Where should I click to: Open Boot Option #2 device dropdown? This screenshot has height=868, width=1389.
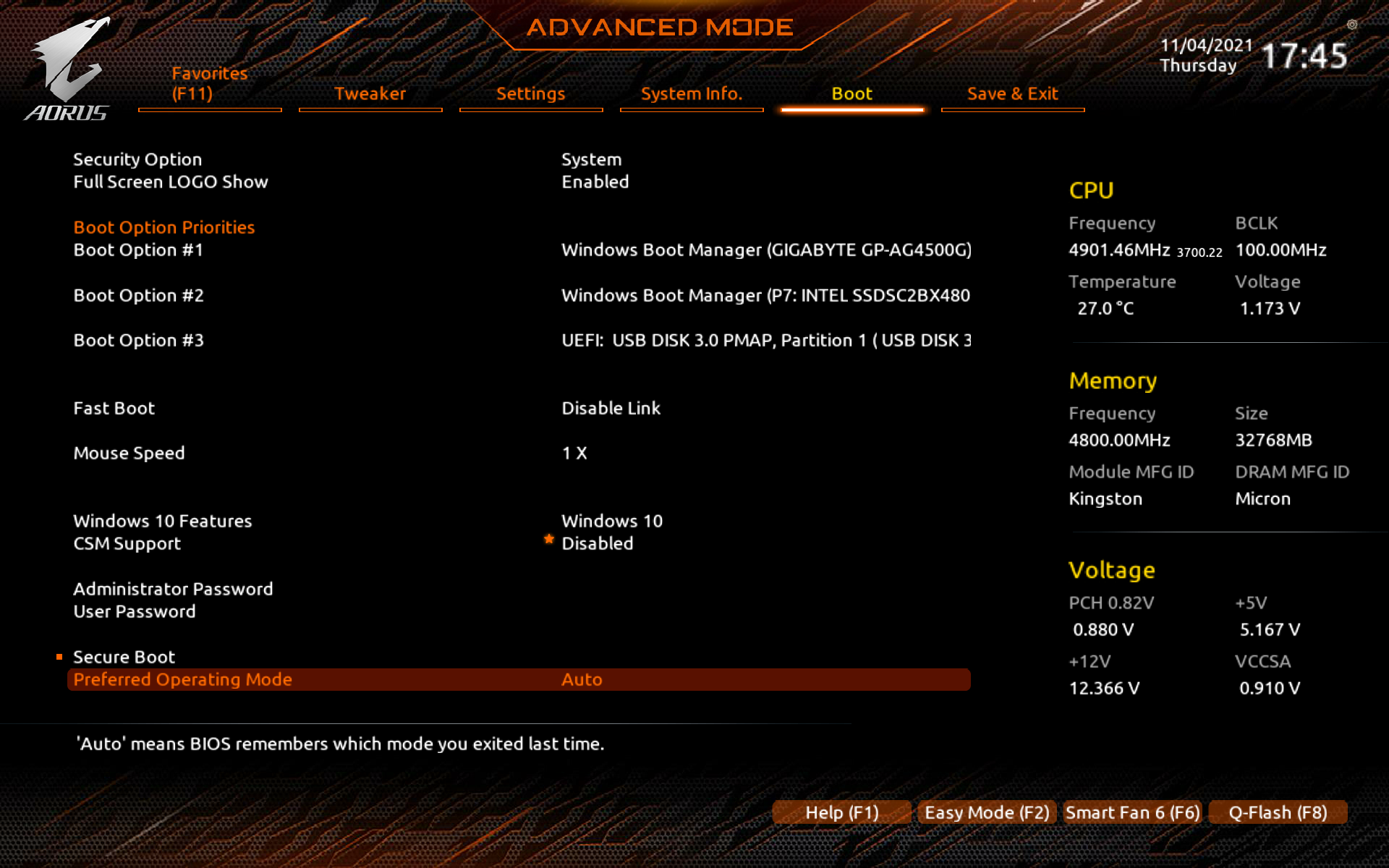pyautogui.click(x=765, y=295)
